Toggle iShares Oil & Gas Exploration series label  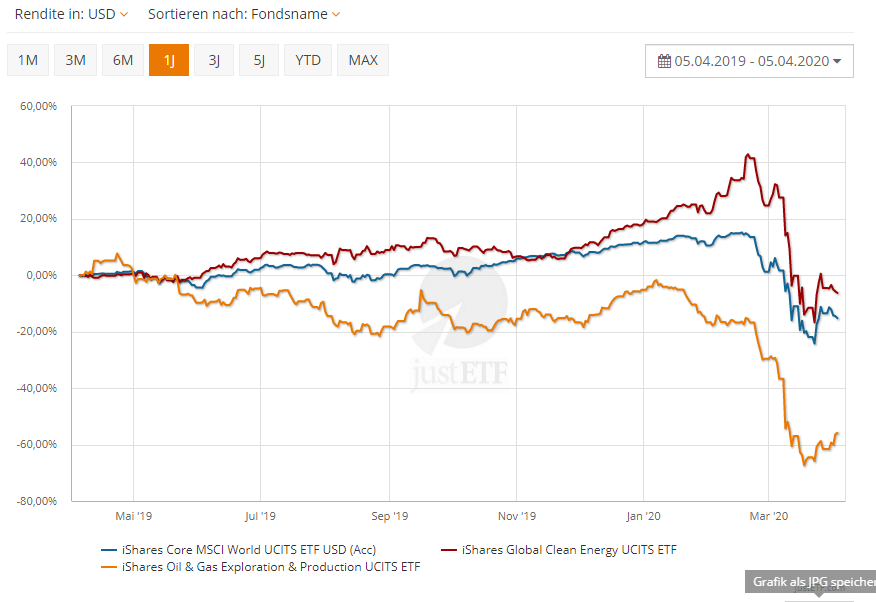point(271,567)
